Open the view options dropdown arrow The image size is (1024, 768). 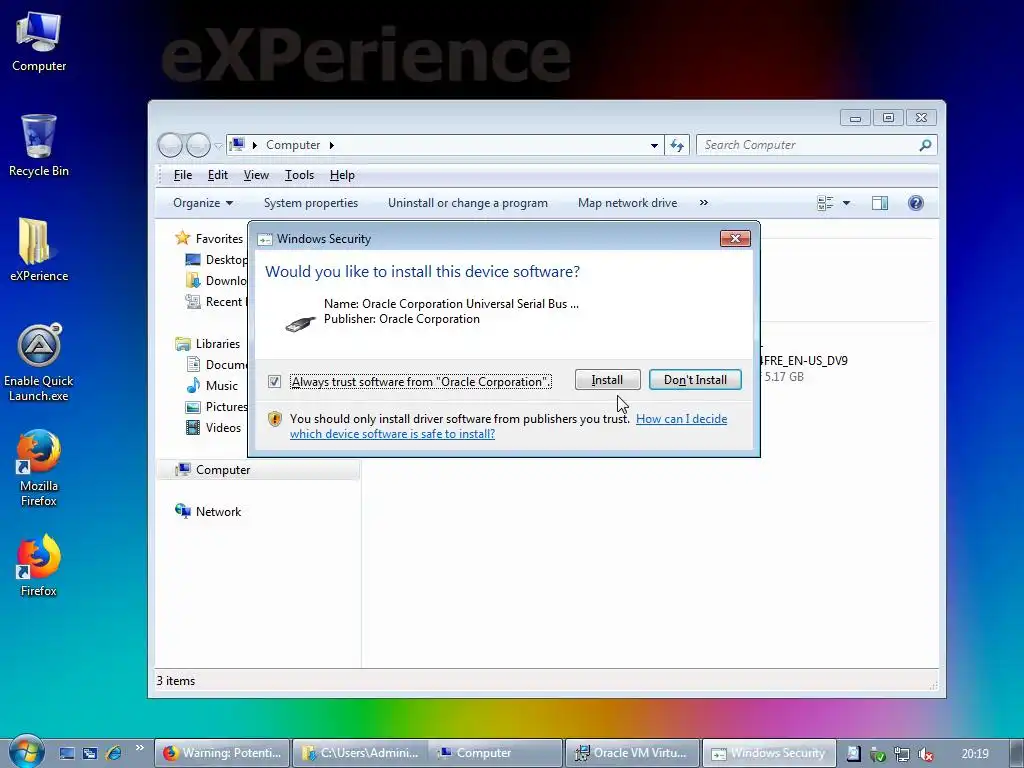(846, 203)
